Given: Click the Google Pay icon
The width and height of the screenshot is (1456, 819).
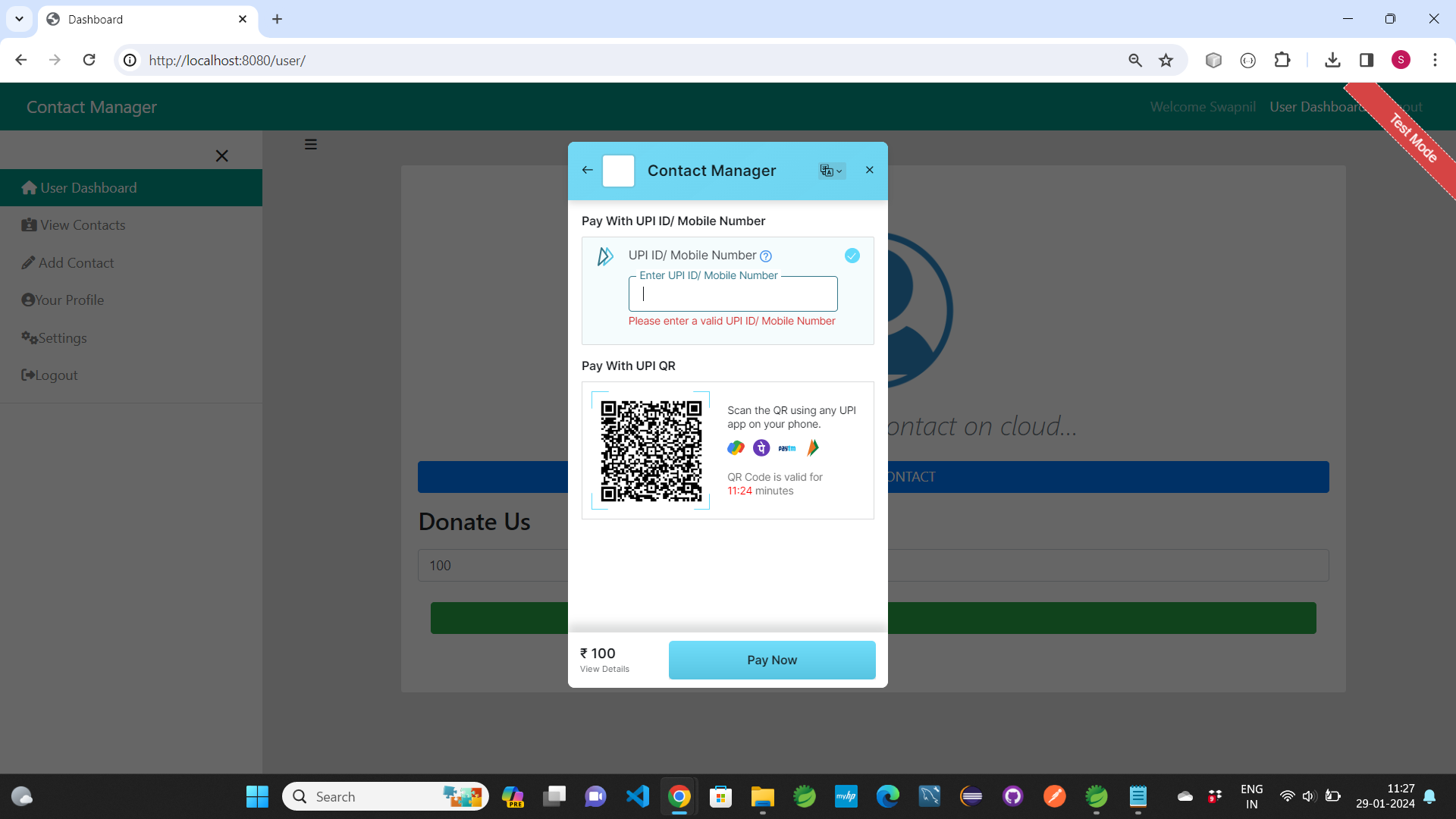Looking at the screenshot, I should [x=736, y=448].
